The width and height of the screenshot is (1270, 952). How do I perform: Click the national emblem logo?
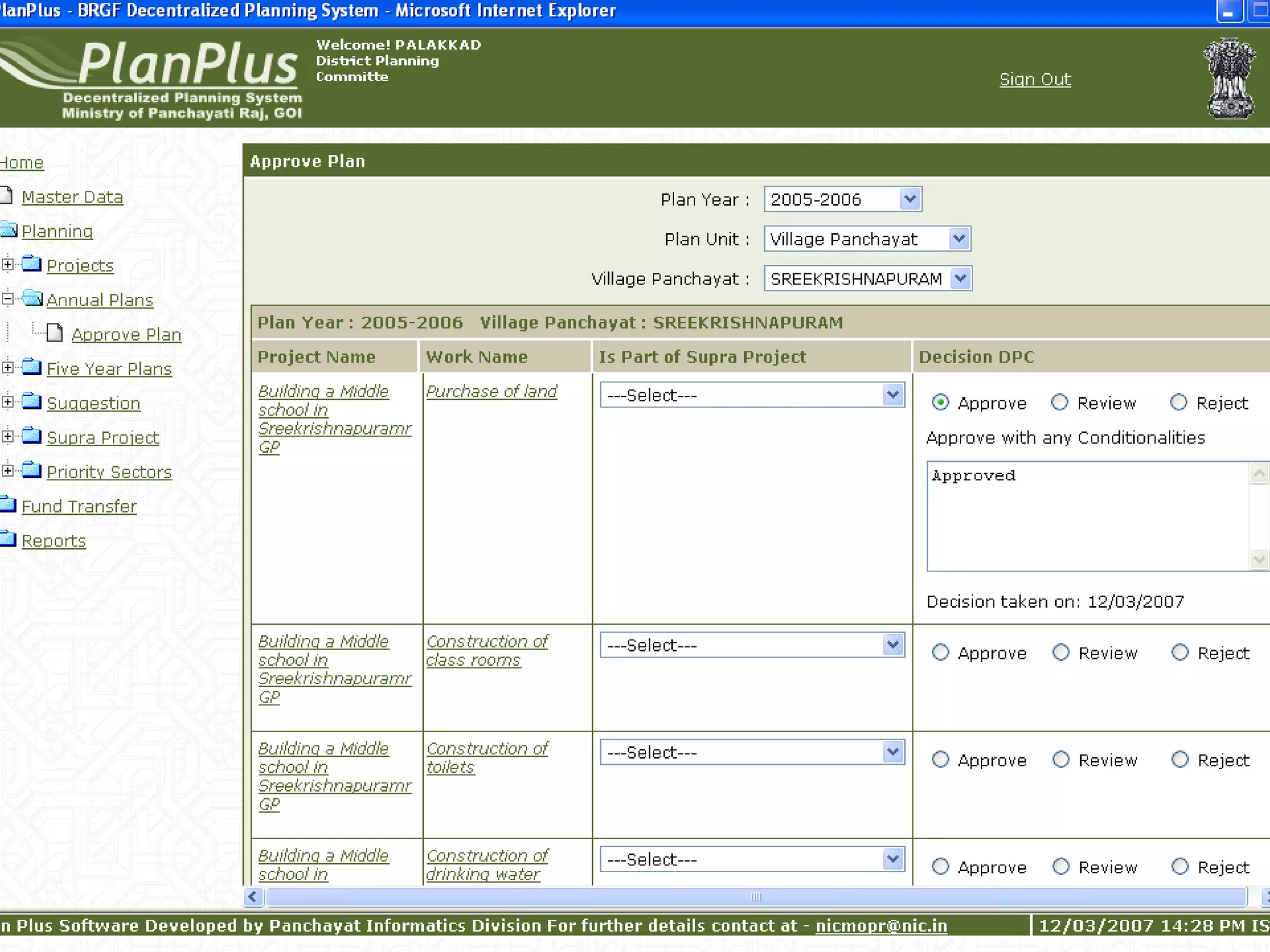(1230, 79)
